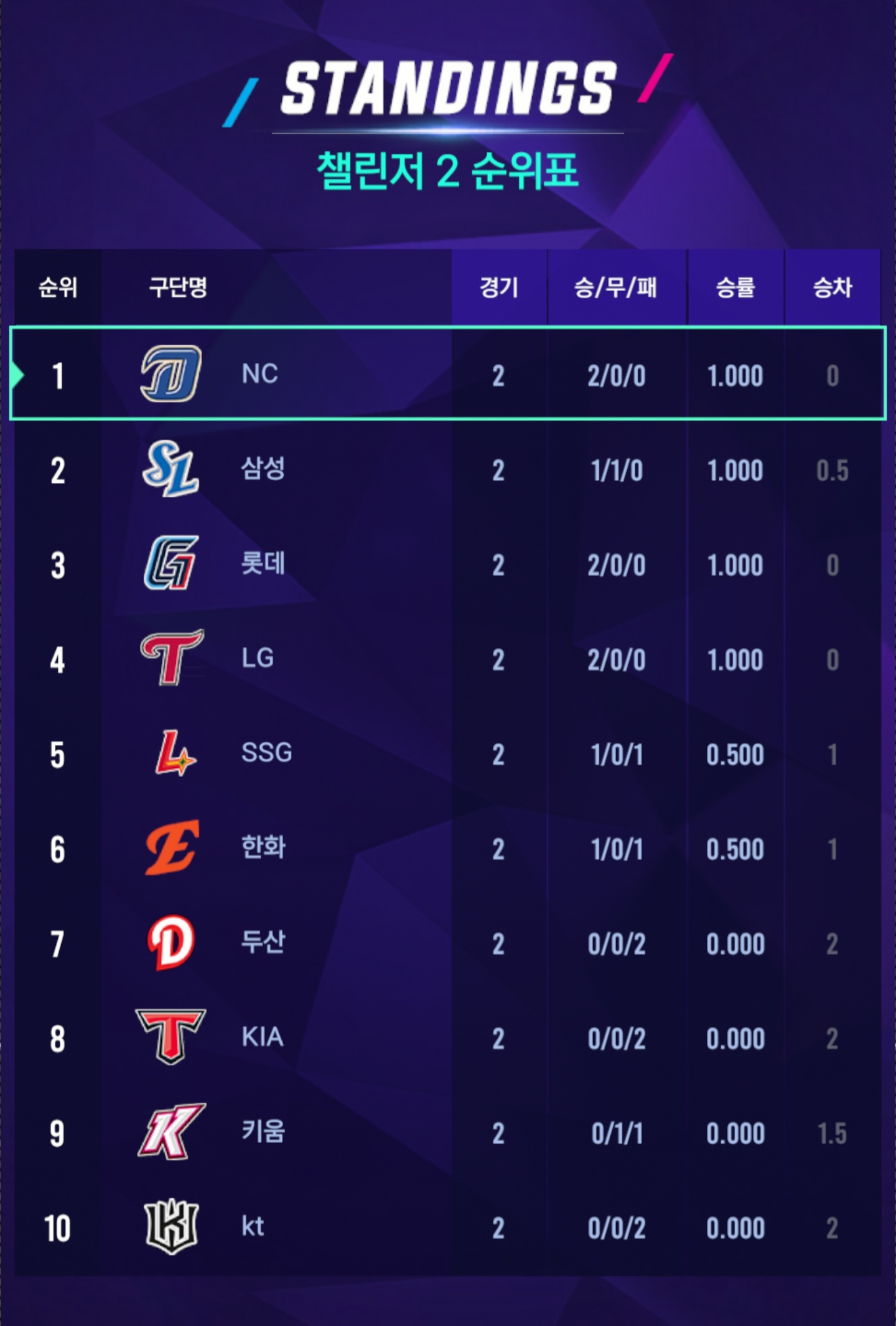Click the 두산 team logo
The image size is (896, 1326).
[171, 943]
